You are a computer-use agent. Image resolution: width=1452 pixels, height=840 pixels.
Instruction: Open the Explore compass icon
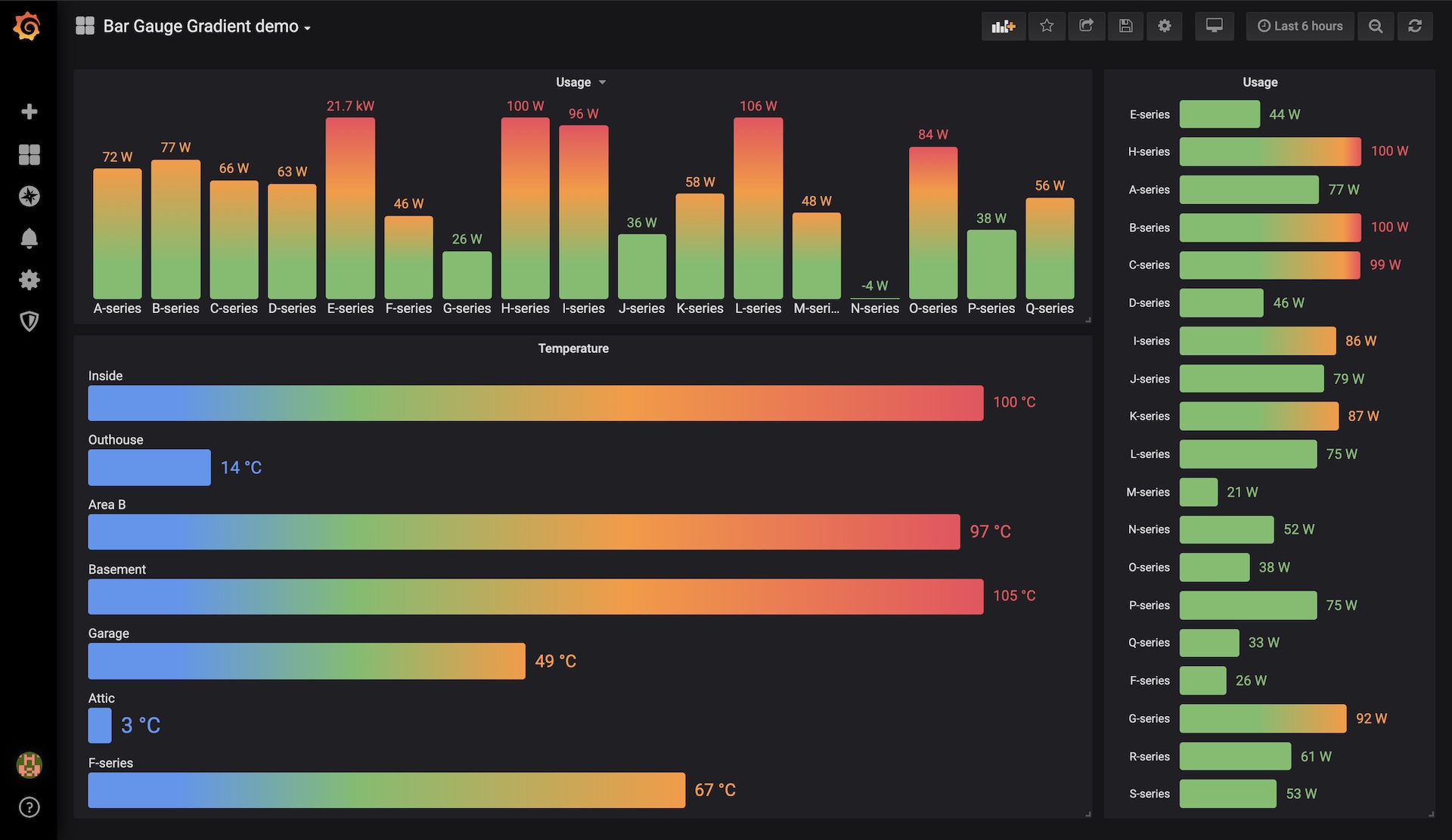pyautogui.click(x=29, y=197)
